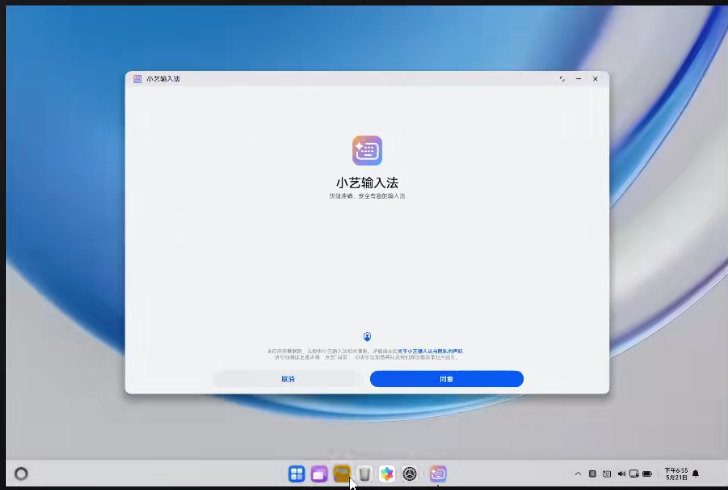Viewport: 728px width, 490px height.
Task: Click the slogan subtitle under 小艺输入法 heading
Action: coord(367,196)
